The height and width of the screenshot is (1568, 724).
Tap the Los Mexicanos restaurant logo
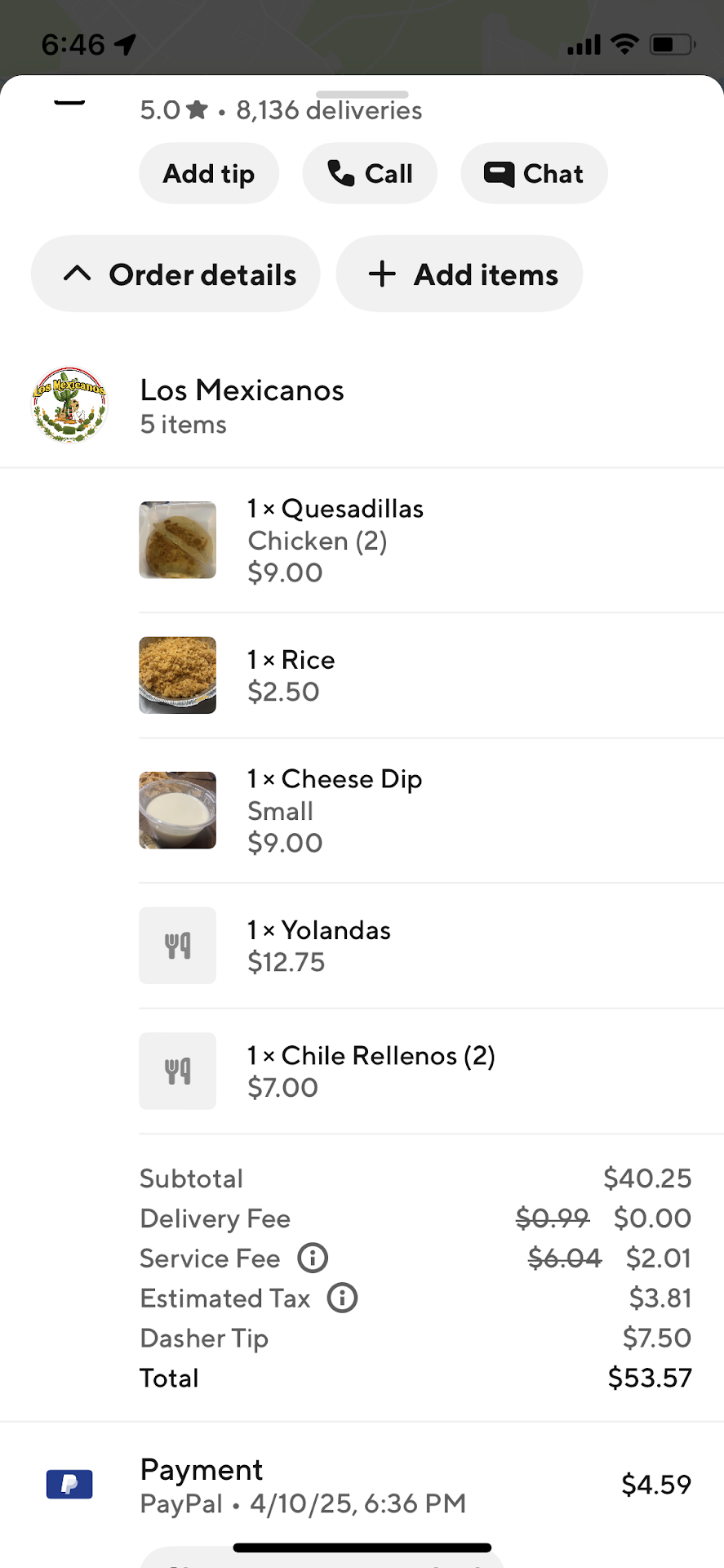pyautogui.click(x=70, y=405)
